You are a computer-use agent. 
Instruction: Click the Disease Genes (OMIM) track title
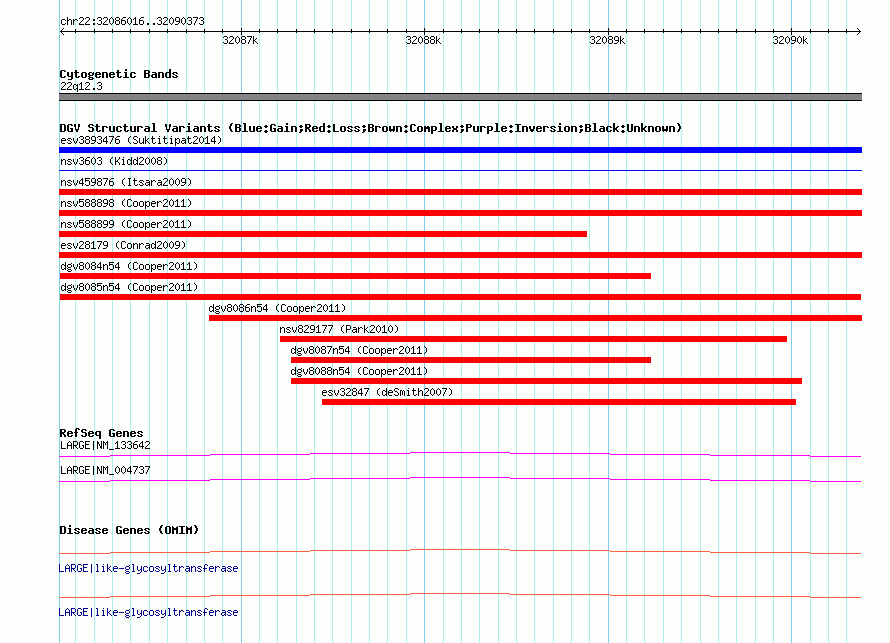click(x=129, y=530)
